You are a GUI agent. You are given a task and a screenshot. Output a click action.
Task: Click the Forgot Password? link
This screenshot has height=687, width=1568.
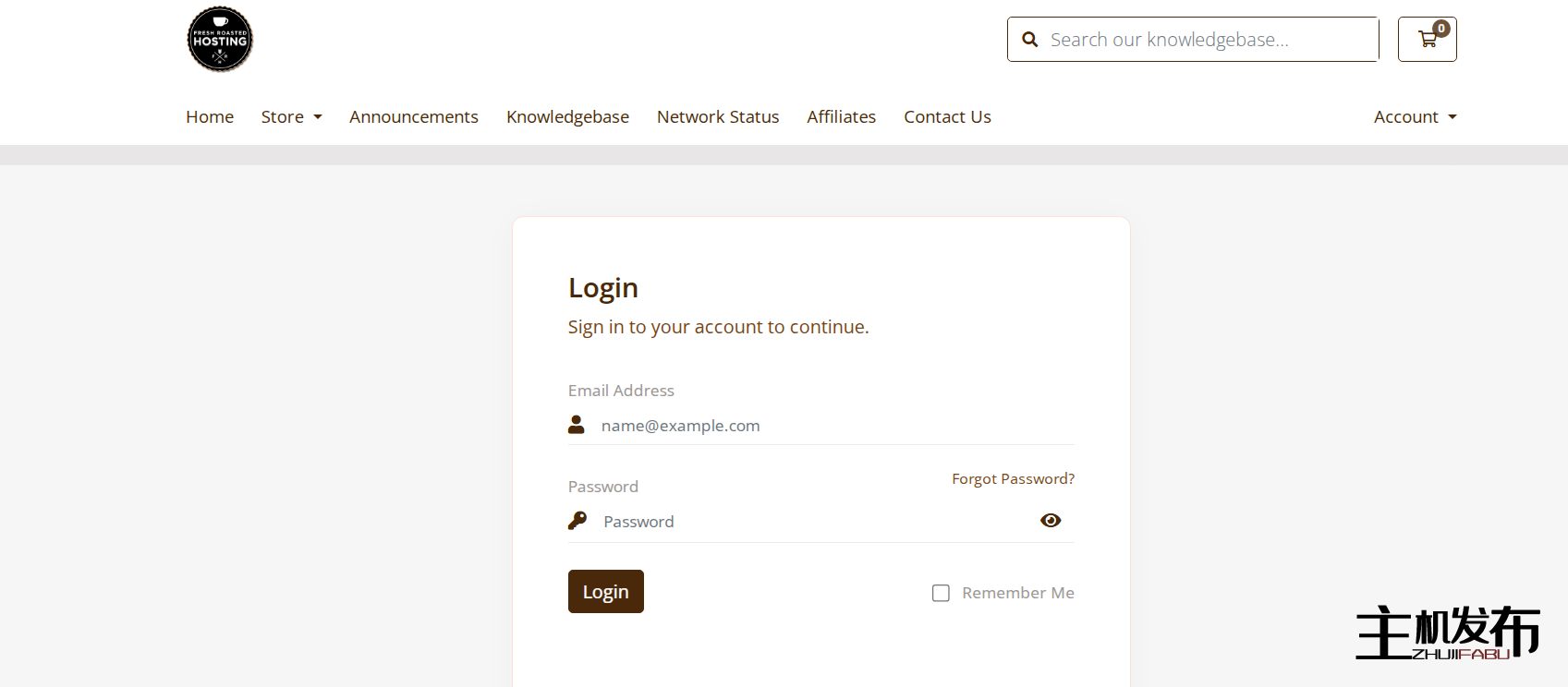pos(1013,479)
